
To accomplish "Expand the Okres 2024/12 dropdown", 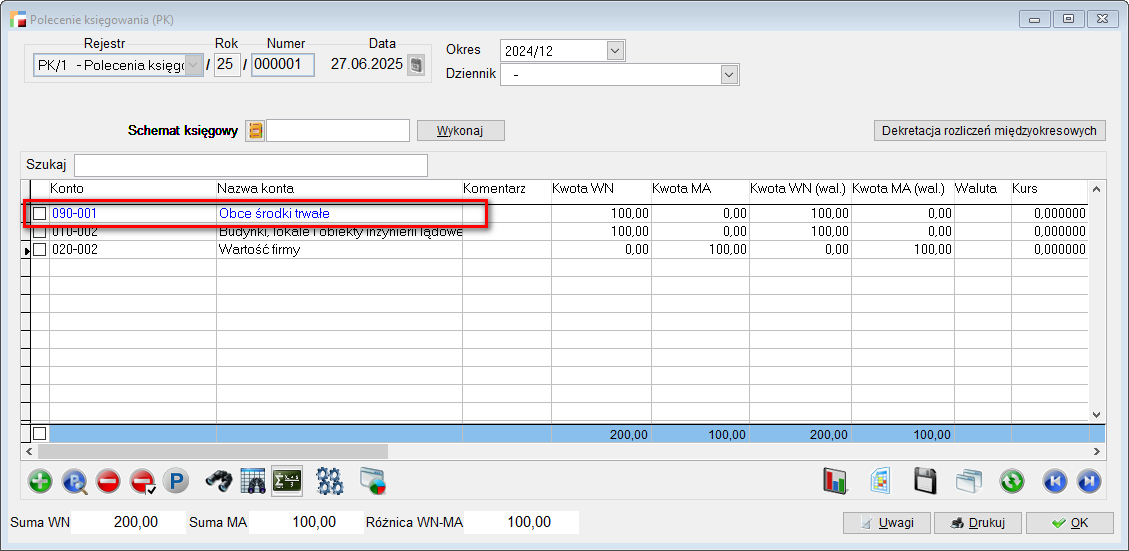I will pyautogui.click(x=616, y=50).
